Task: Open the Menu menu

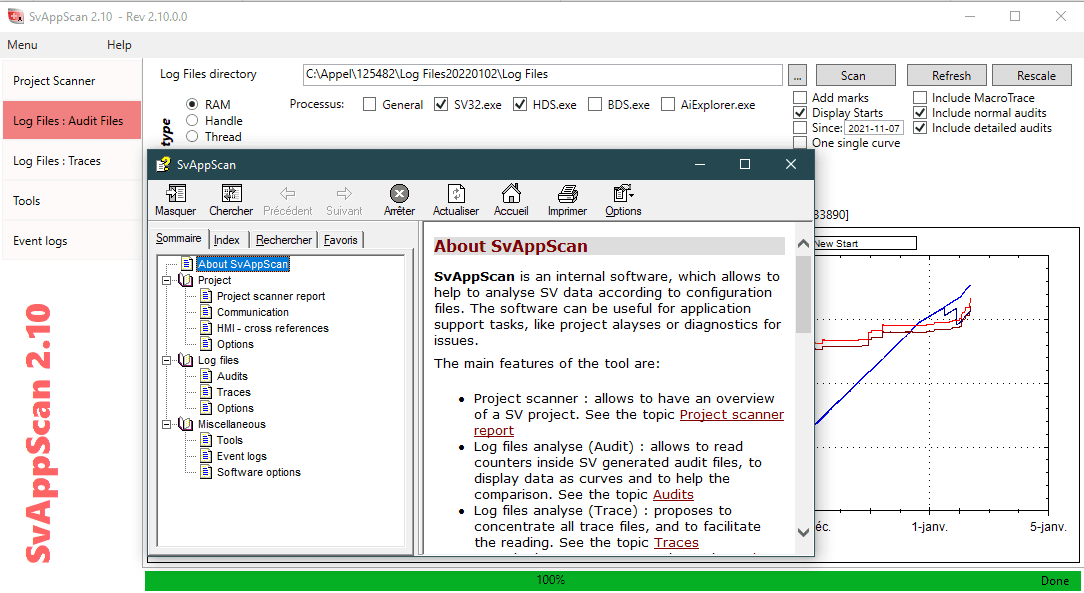Action: pyautogui.click(x=22, y=45)
